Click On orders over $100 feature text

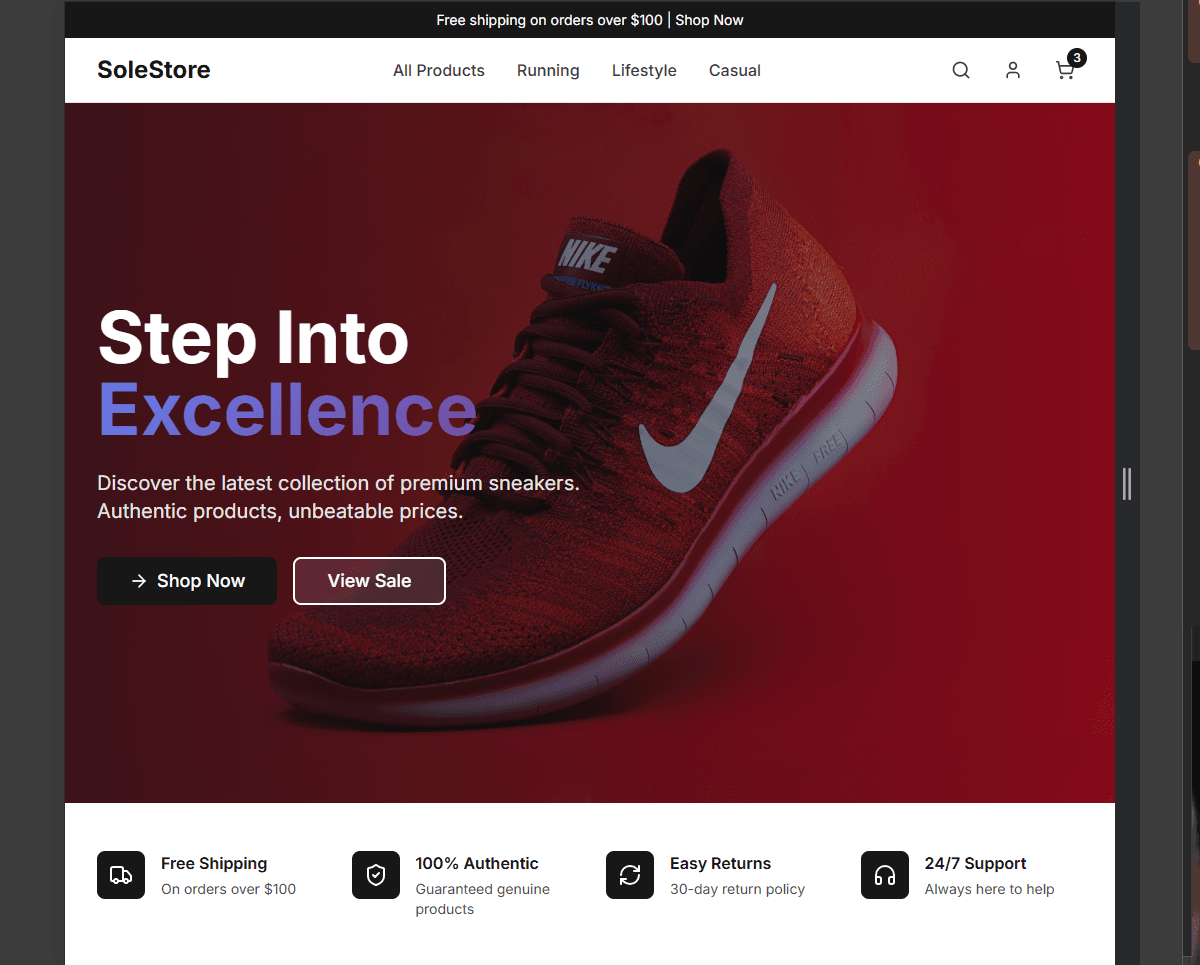[228, 889]
